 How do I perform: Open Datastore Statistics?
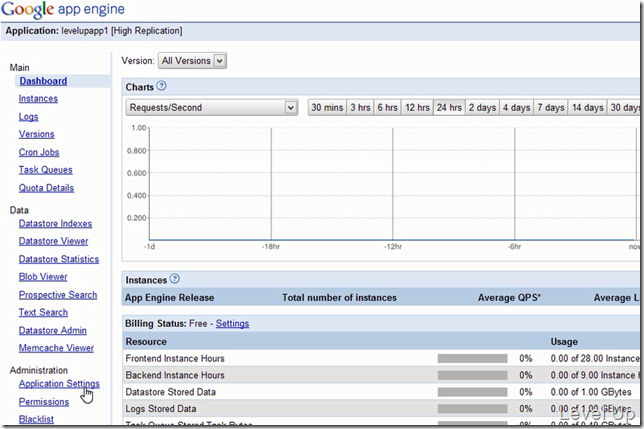coord(59,259)
